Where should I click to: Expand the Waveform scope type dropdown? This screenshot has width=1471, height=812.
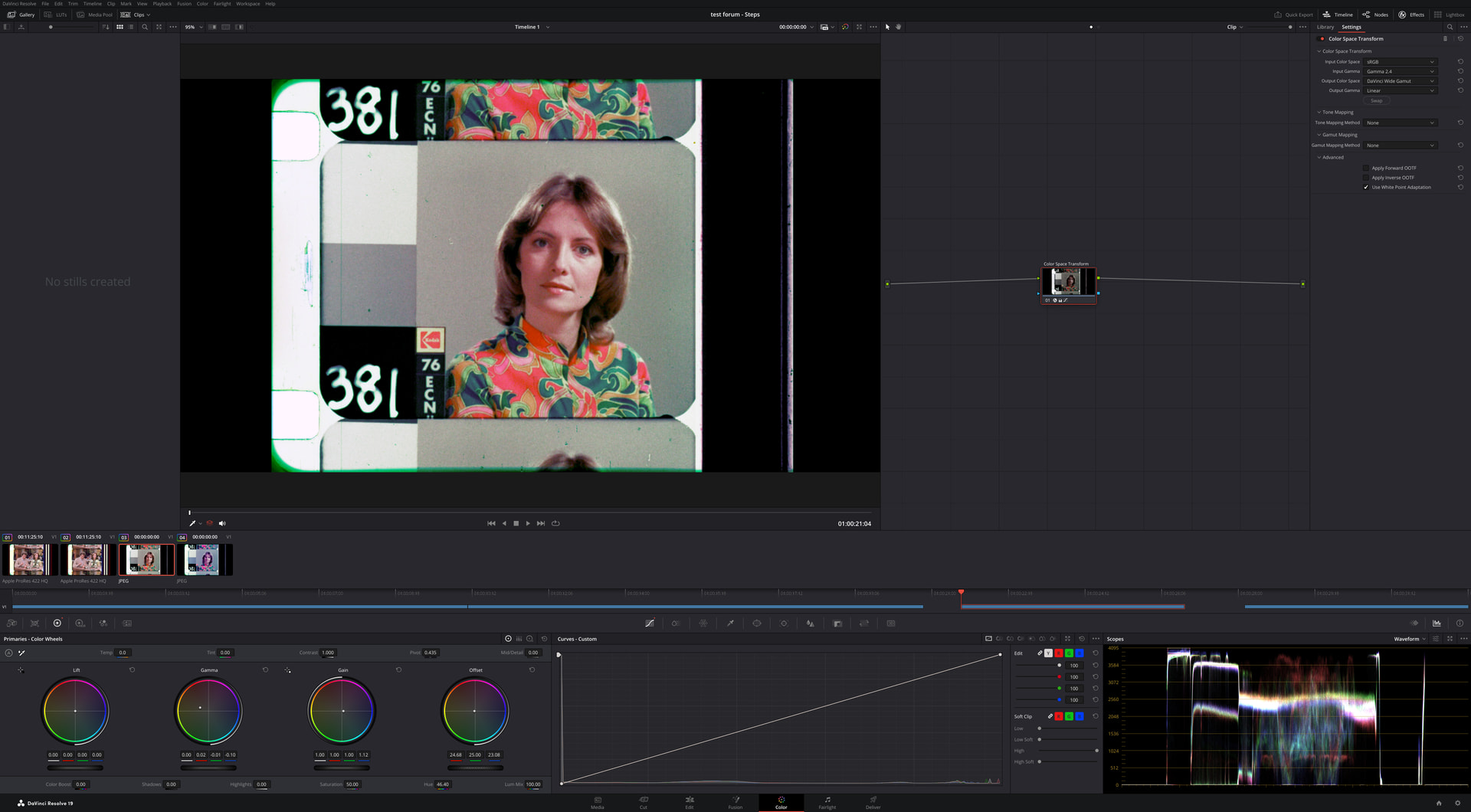[x=1410, y=639]
